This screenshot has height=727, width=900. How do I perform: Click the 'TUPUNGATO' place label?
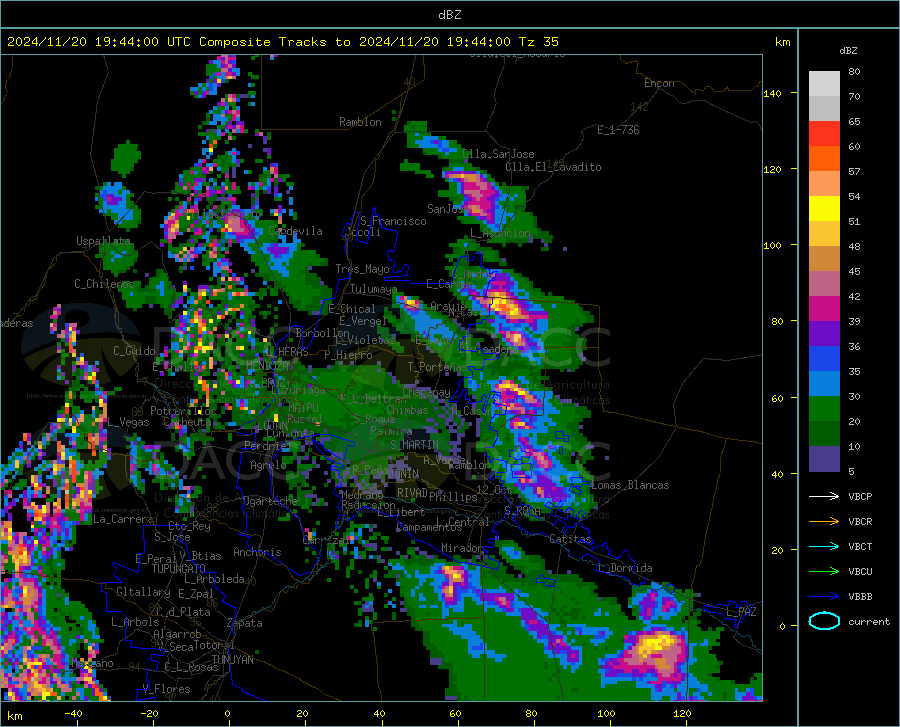[x=179, y=569]
